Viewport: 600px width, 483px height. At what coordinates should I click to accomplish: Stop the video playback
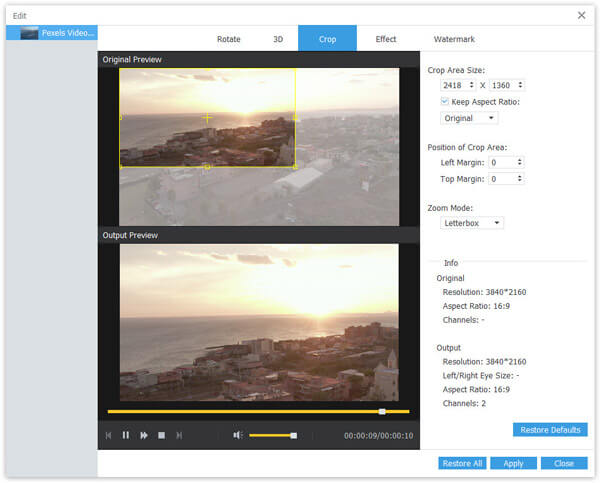[x=161, y=435]
